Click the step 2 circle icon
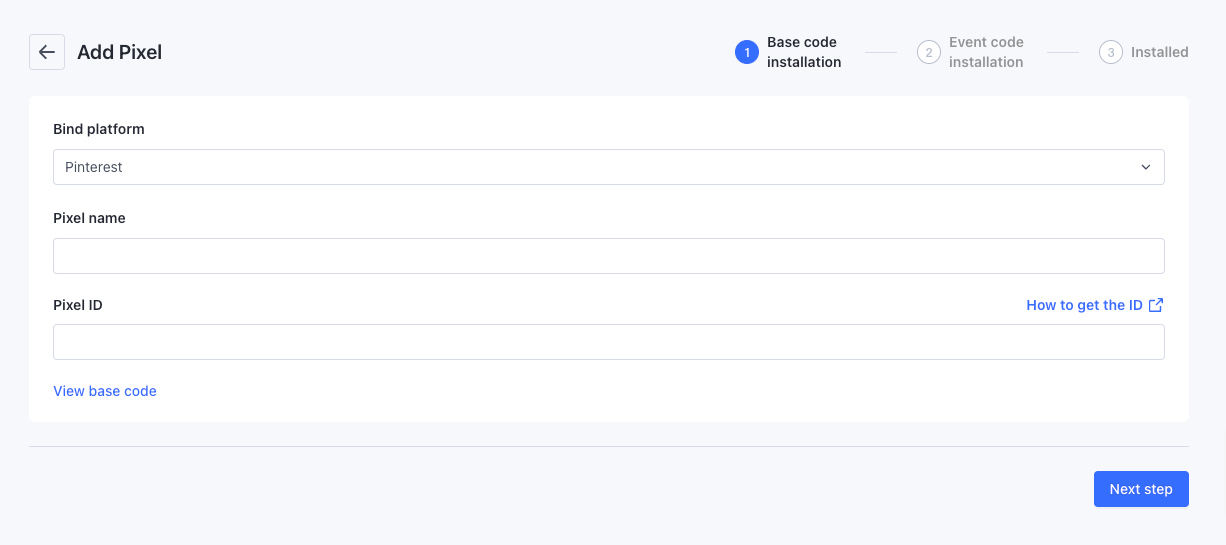Screen dimensions: 1226x545 [x=929, y=52]
